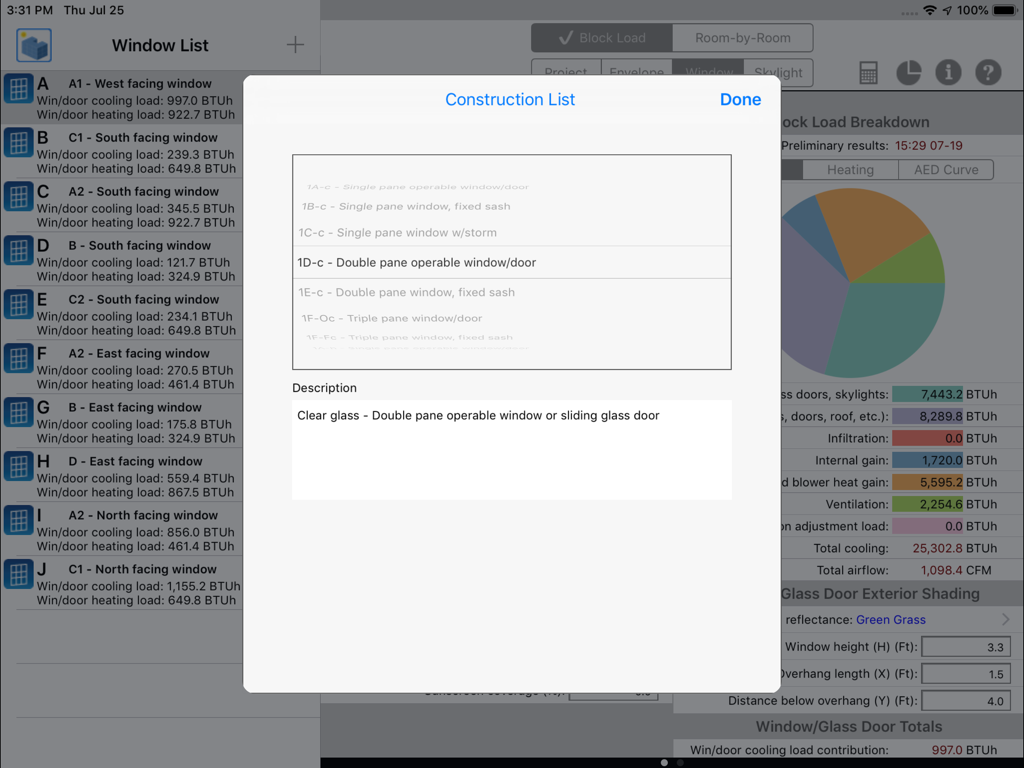Screen dimensions: 1024x768
Task: Tap the blue cube app icon
Action: (x=35, y=44)
